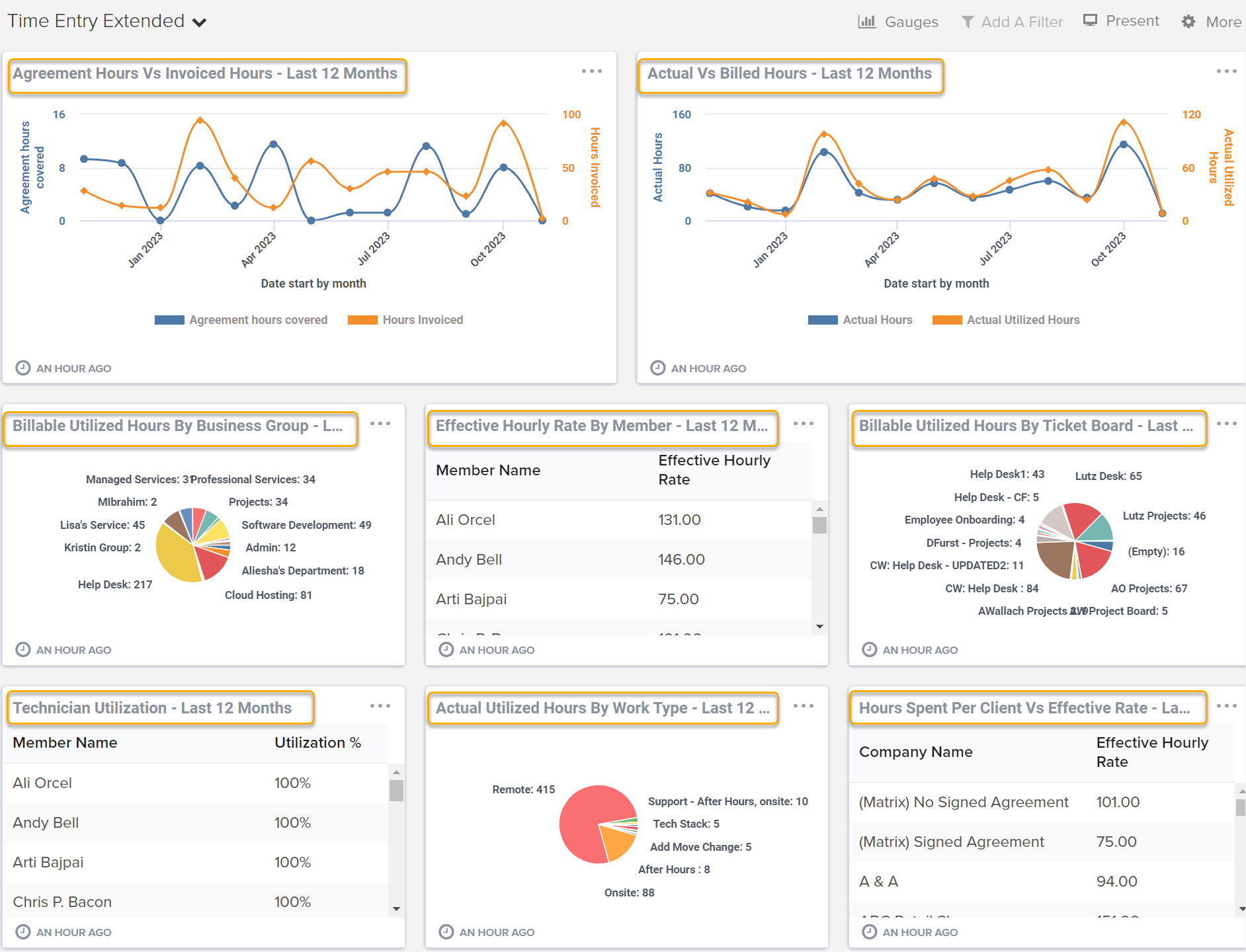This screenshot has height=952, width=1246.
Task: Click clock icon on Hours Spent Per Client gauge
Action: coord(870,932)
